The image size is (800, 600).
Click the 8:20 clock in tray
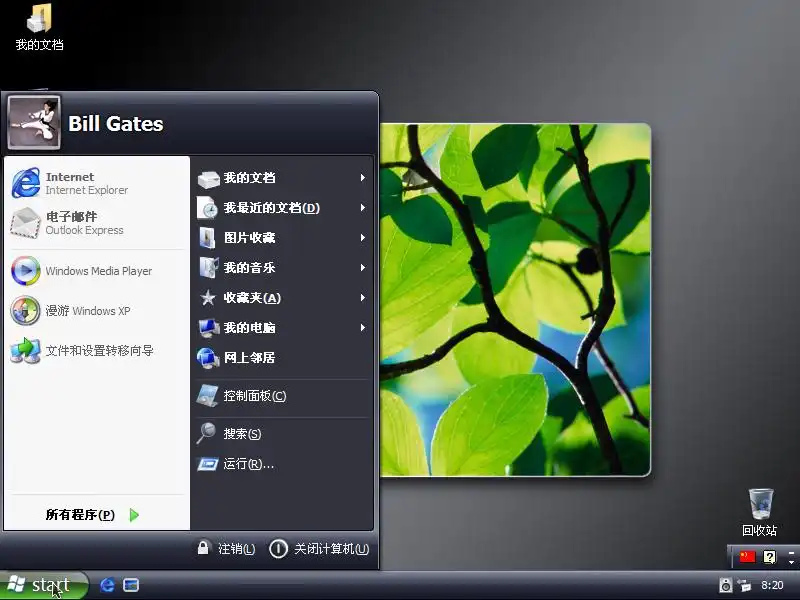click(x=772, y=585)
